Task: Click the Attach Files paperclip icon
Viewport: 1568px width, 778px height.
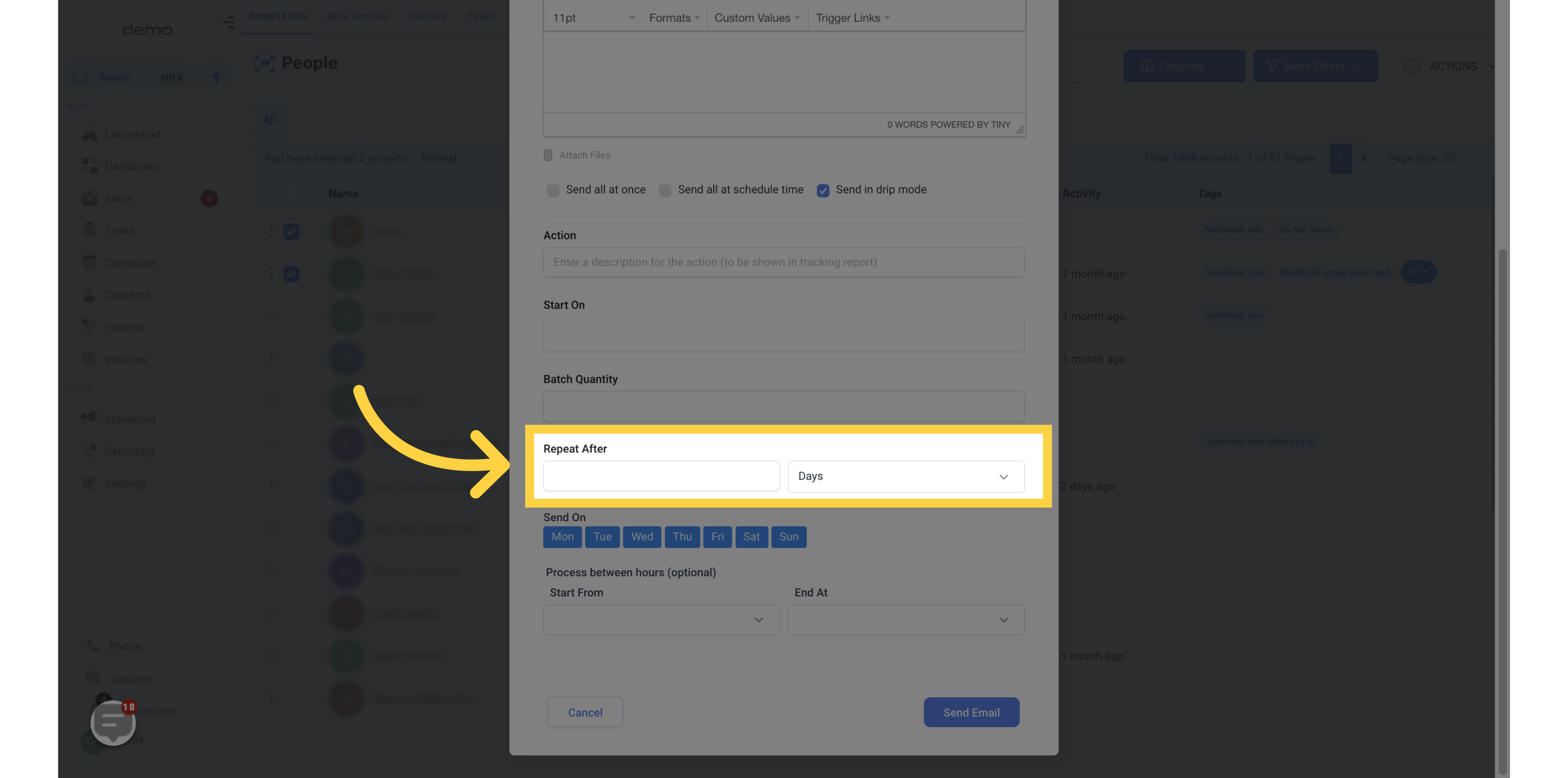Action: pos(548,155)
